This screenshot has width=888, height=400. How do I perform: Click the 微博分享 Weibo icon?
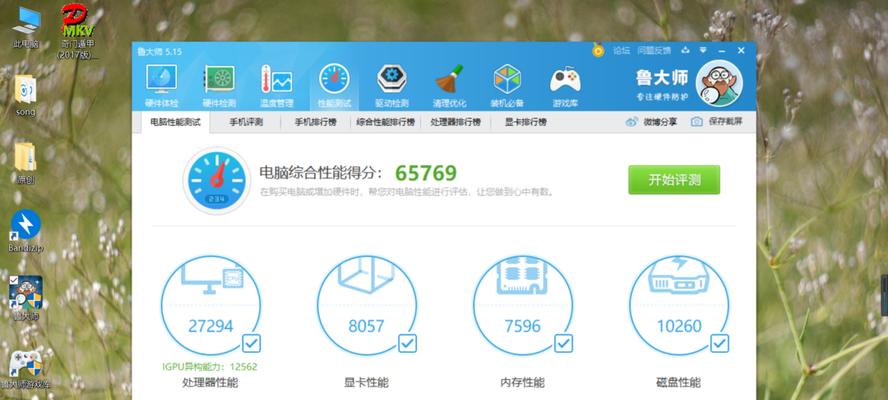[x=631, y=121]
